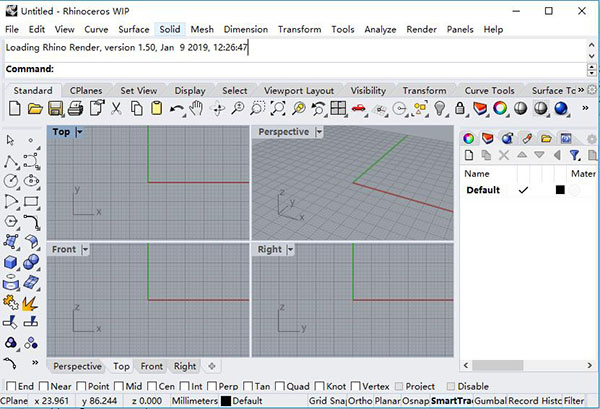Screen dimensions: 600x409
Task: Open the Right viewport dropdown arrow
Action: click(x=291, y=249)
